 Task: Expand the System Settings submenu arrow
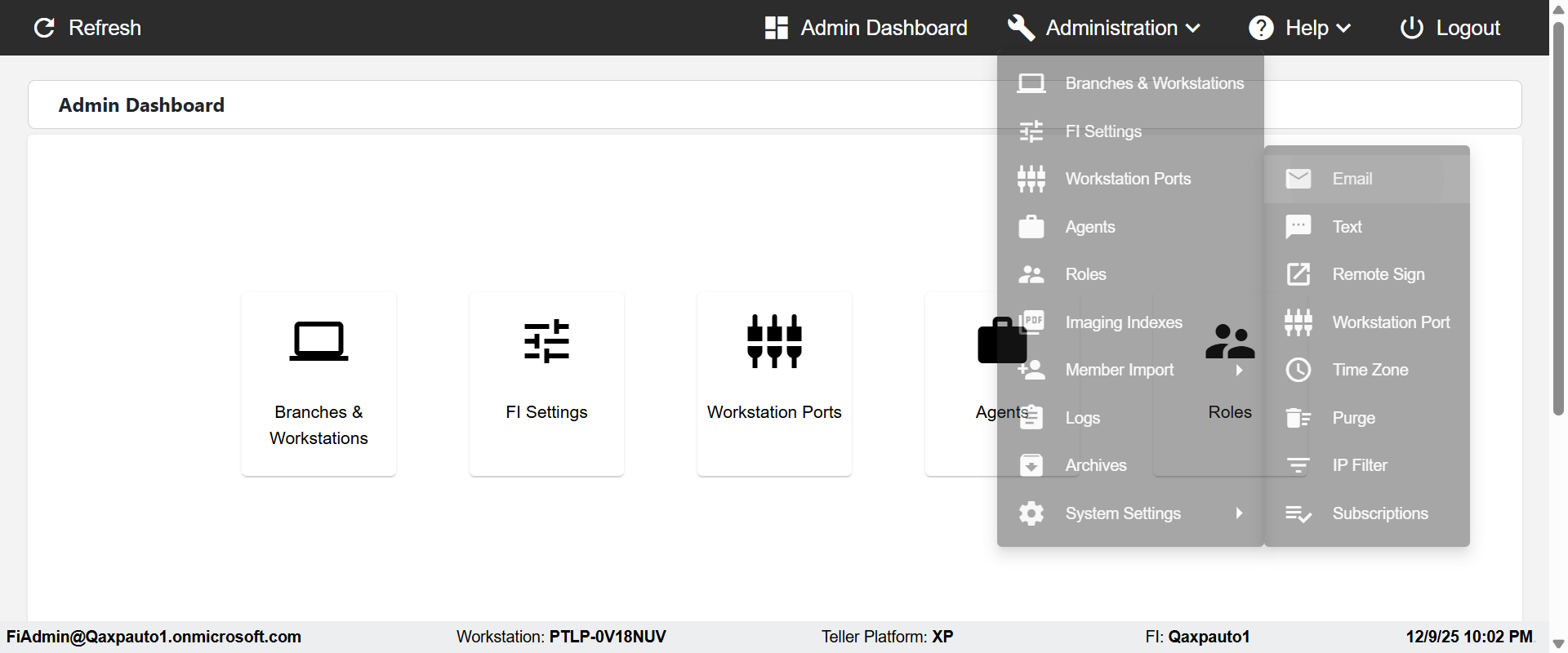point(1239,513)
